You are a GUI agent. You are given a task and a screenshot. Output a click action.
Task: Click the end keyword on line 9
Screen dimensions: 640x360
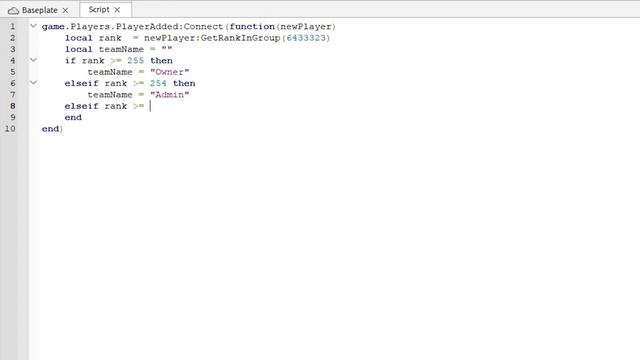(x=73, y=118)
